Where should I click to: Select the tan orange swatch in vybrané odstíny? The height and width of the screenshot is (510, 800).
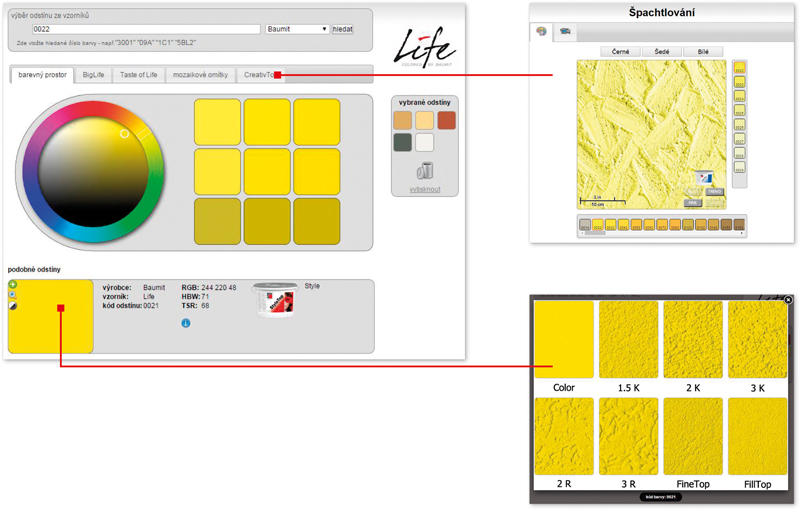click(x=403, y=120)
